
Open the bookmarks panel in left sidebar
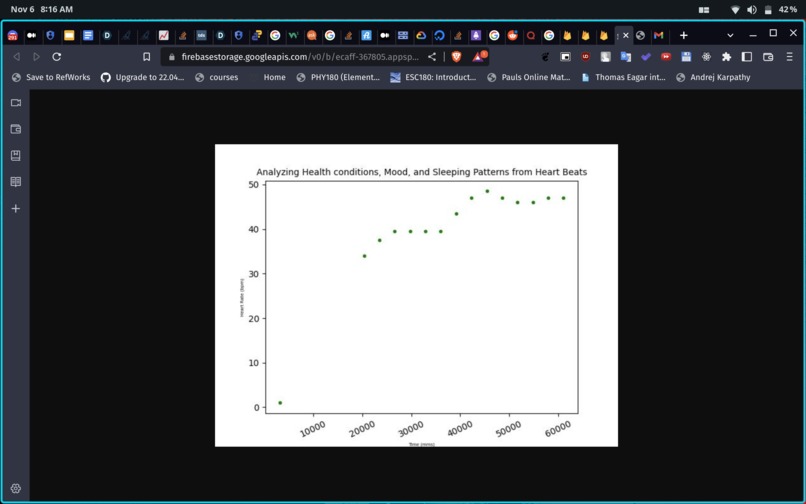click(16, 156)
